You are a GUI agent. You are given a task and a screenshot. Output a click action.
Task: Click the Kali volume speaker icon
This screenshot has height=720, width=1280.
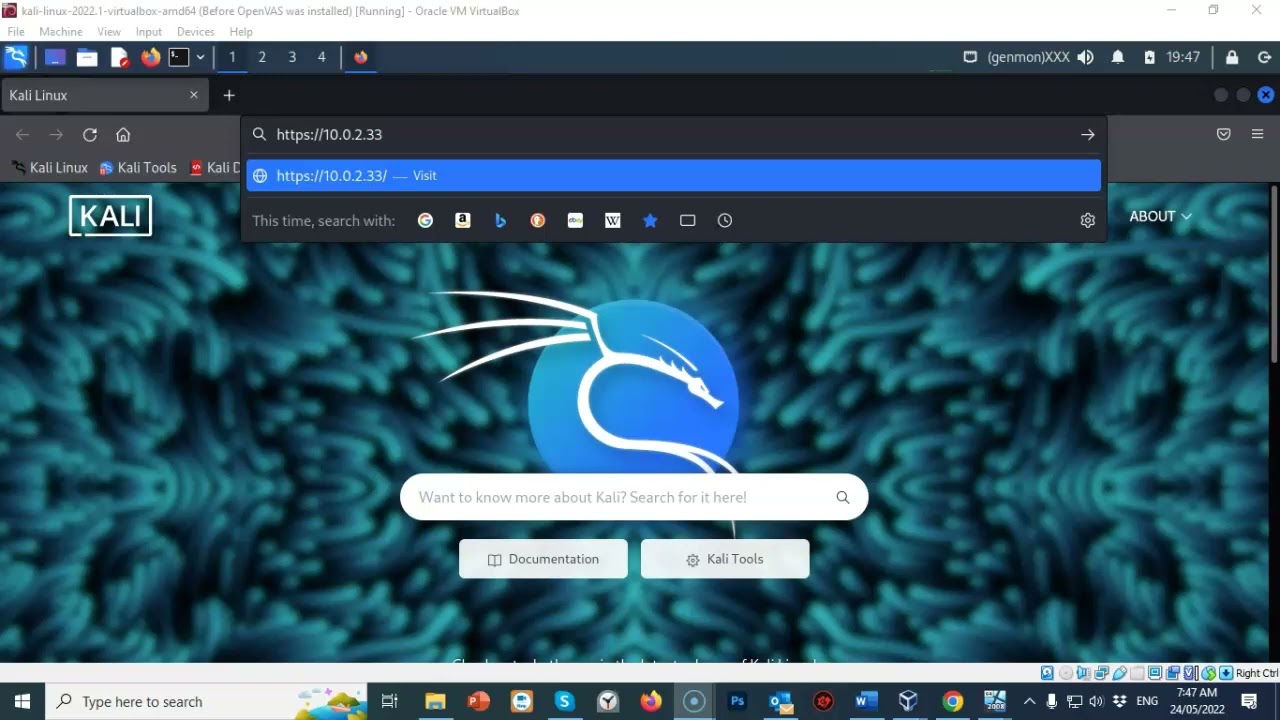(x=1086, y=57)
